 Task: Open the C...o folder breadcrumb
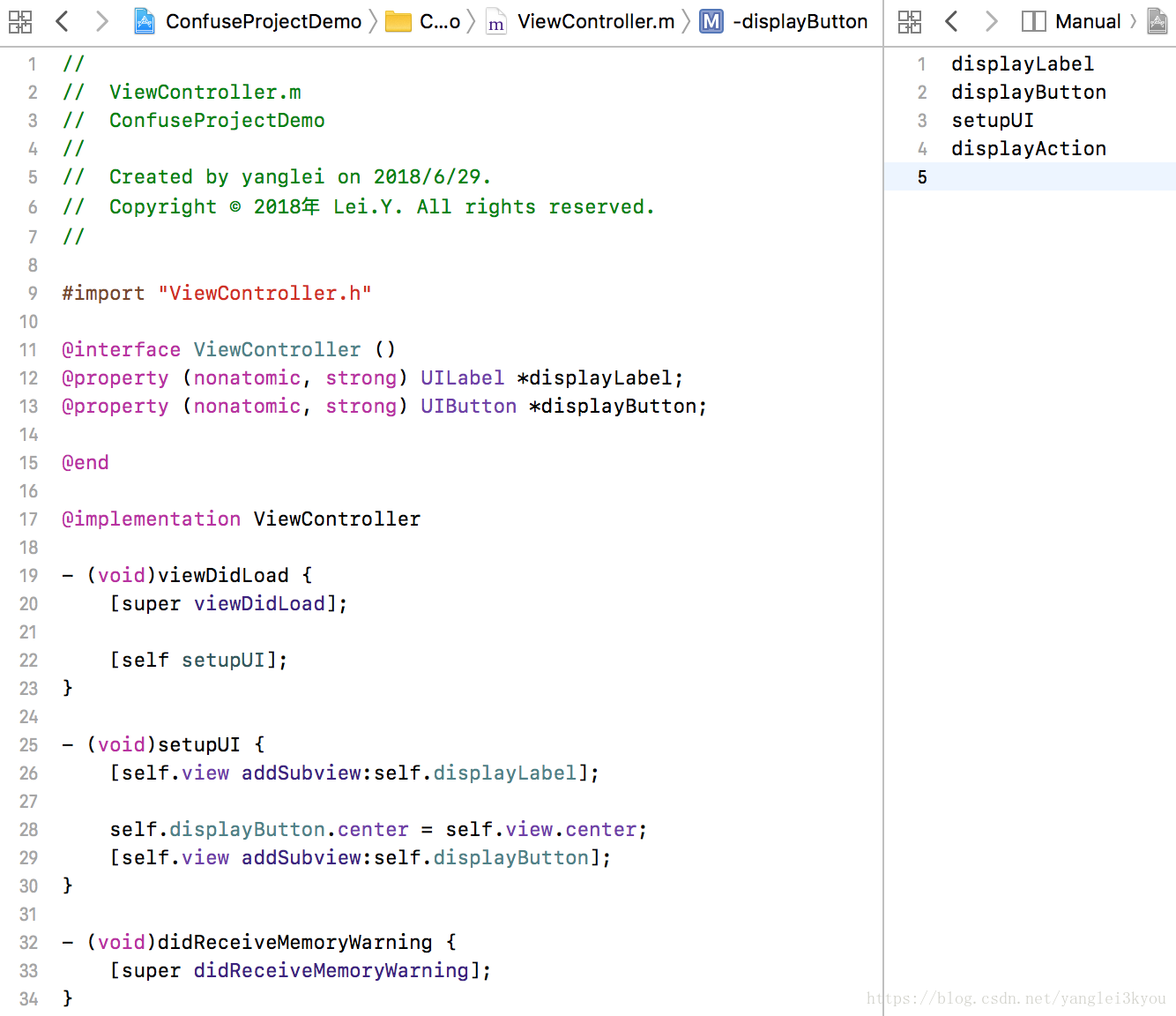(440, 21)
